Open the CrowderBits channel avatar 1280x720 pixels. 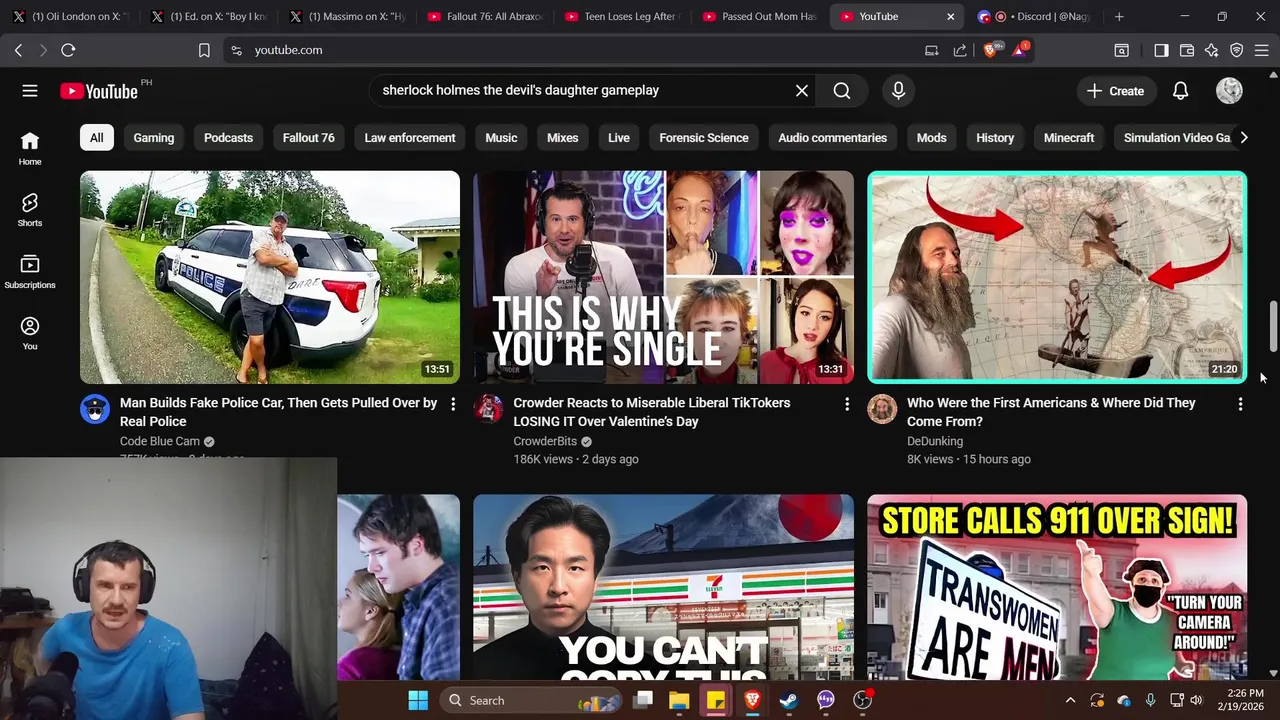point(488,409)
